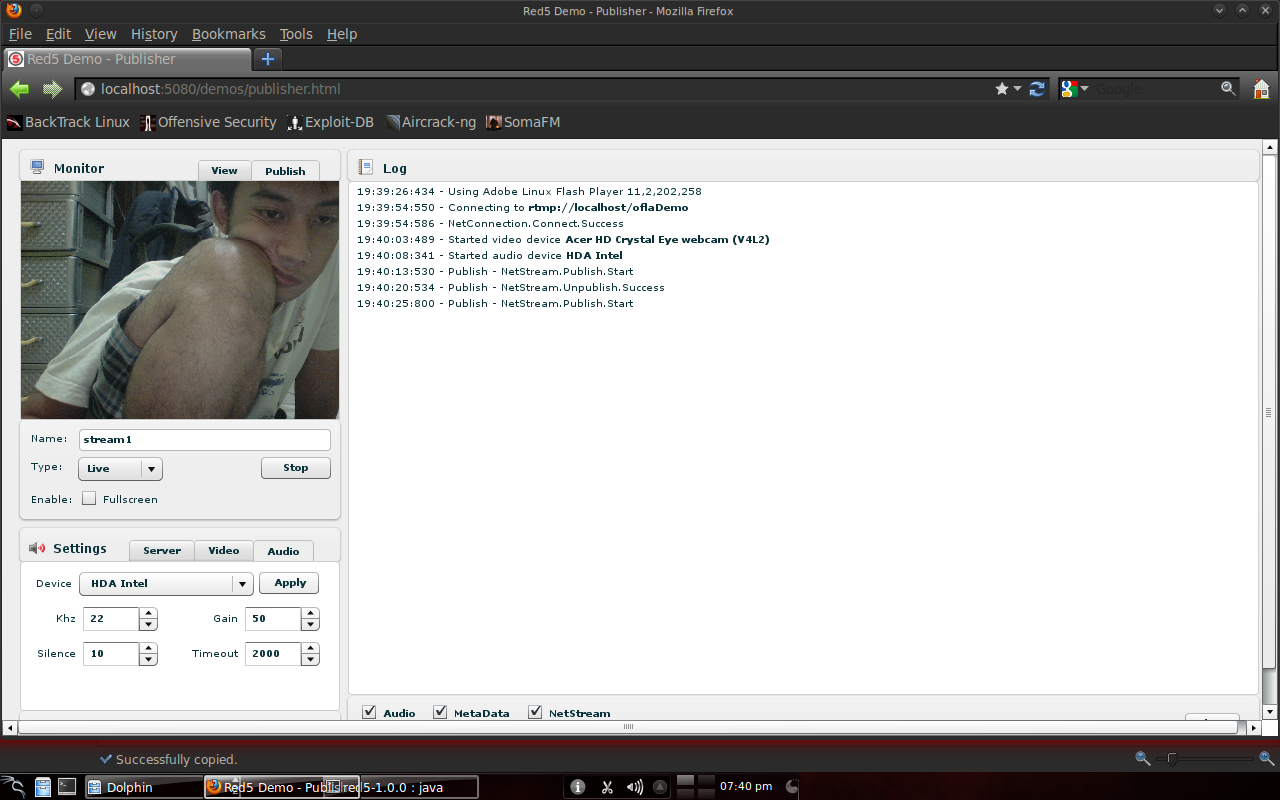This screenshot has width=1280, height=800.
Task: Open the Video settings tab
Action: coord(223,550)
